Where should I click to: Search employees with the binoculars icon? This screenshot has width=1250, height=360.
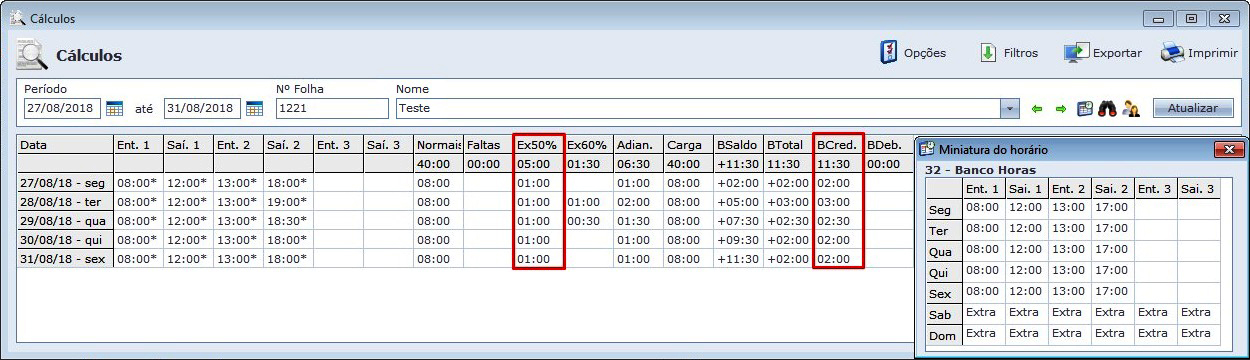click(1108, 108)
